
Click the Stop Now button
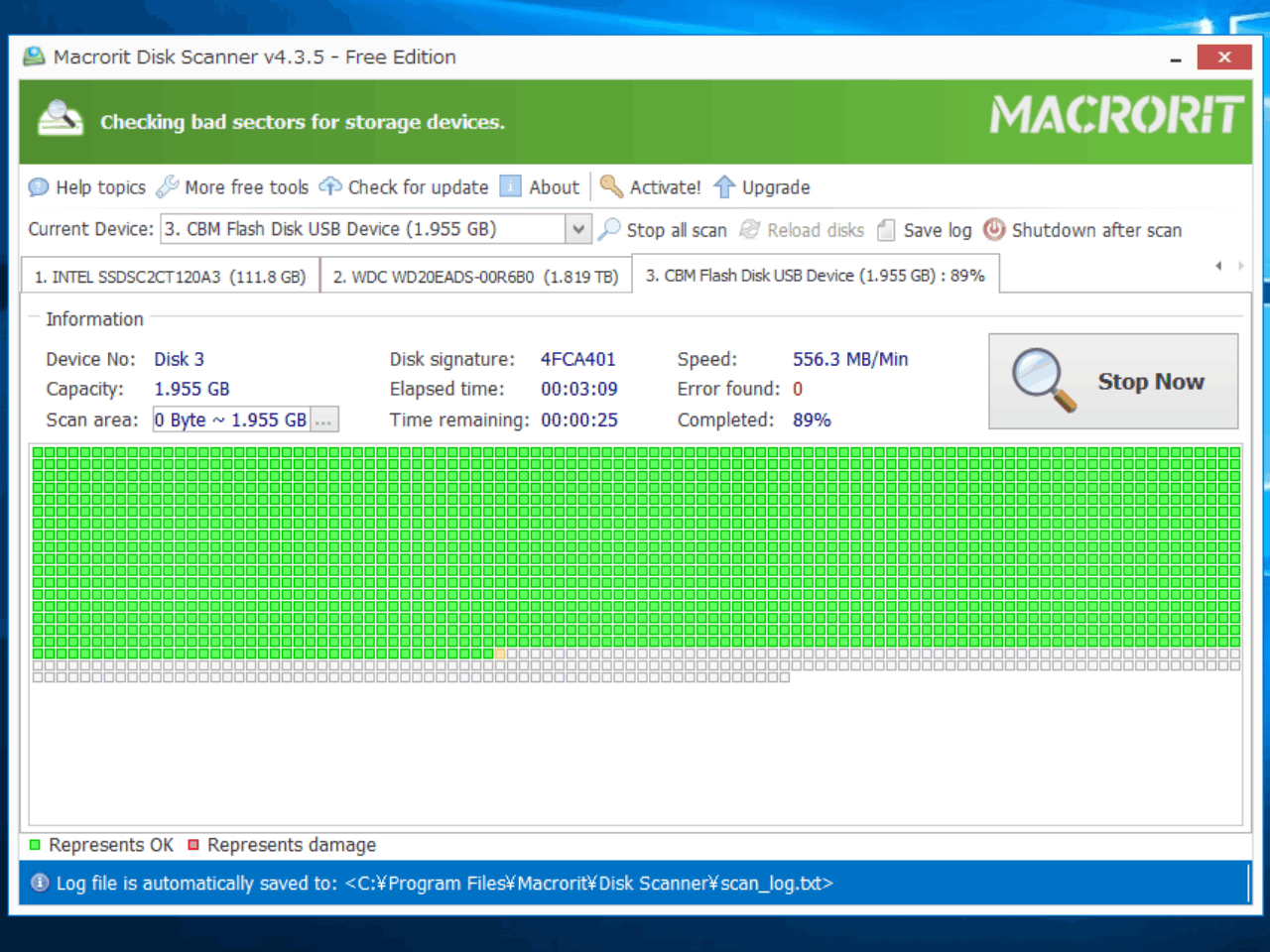click(x=1113, y=381)
